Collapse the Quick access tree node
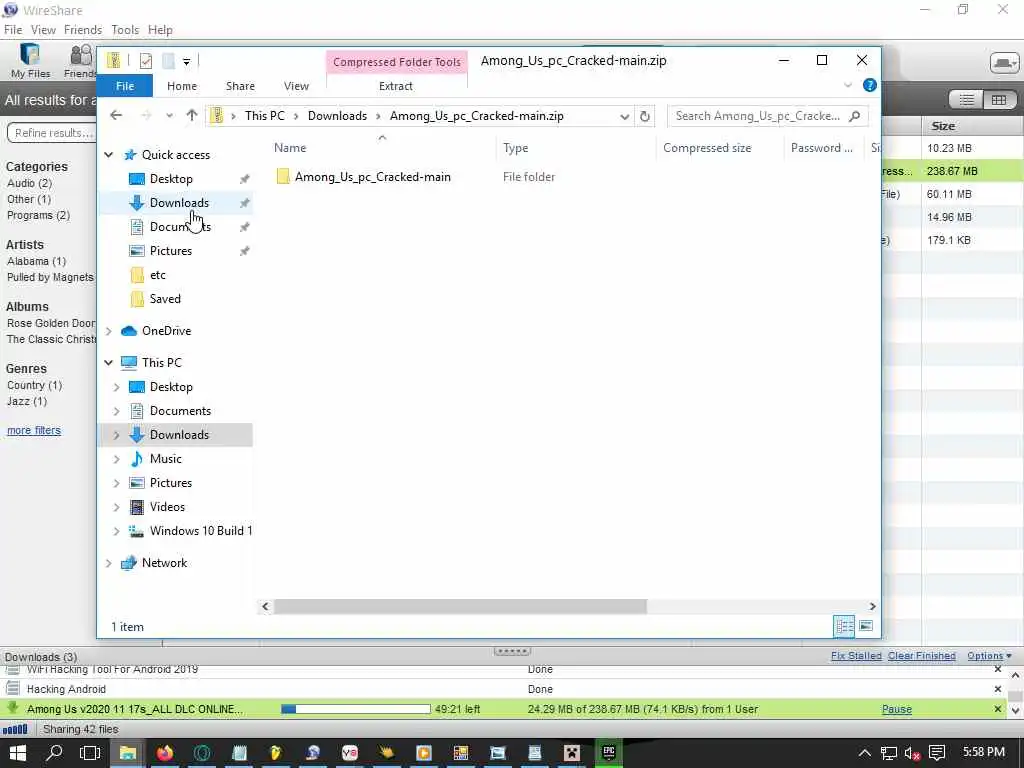The image size is (1024, 768). (108, 155)
